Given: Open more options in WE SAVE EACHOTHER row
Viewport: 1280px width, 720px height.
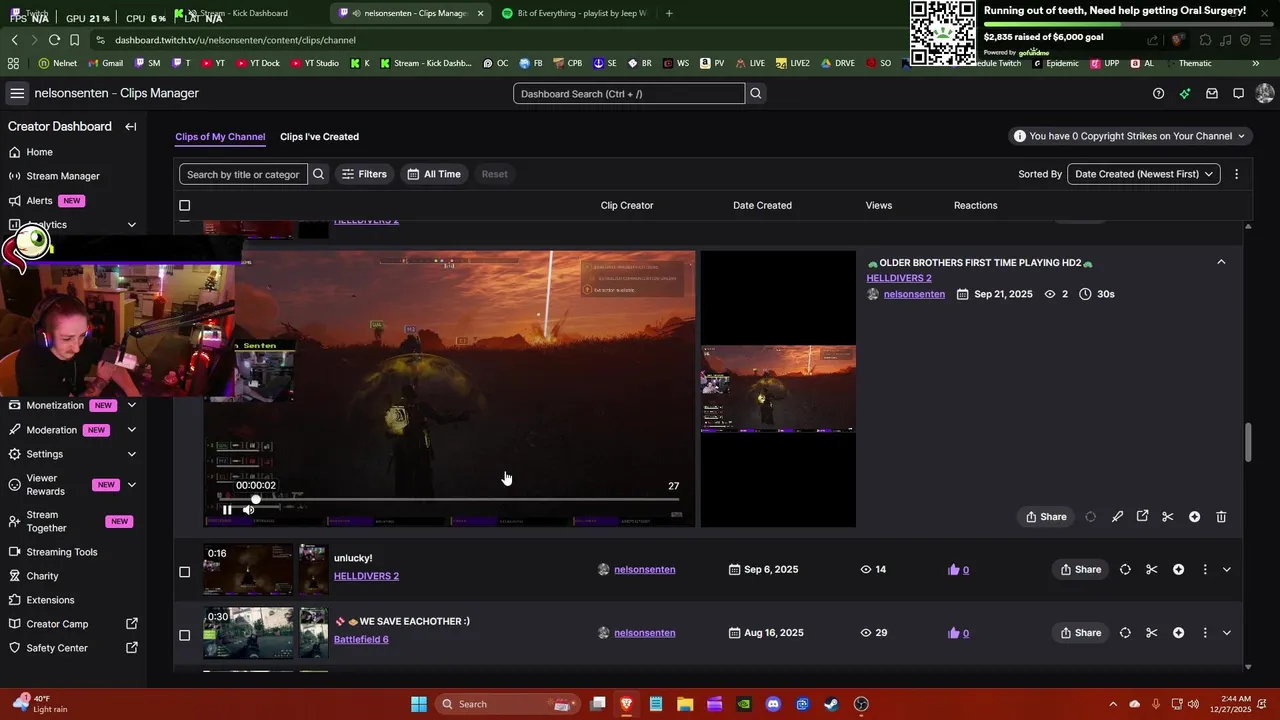Looking at the screenshot, I should pyautogui.click(x=1204, y=633).
